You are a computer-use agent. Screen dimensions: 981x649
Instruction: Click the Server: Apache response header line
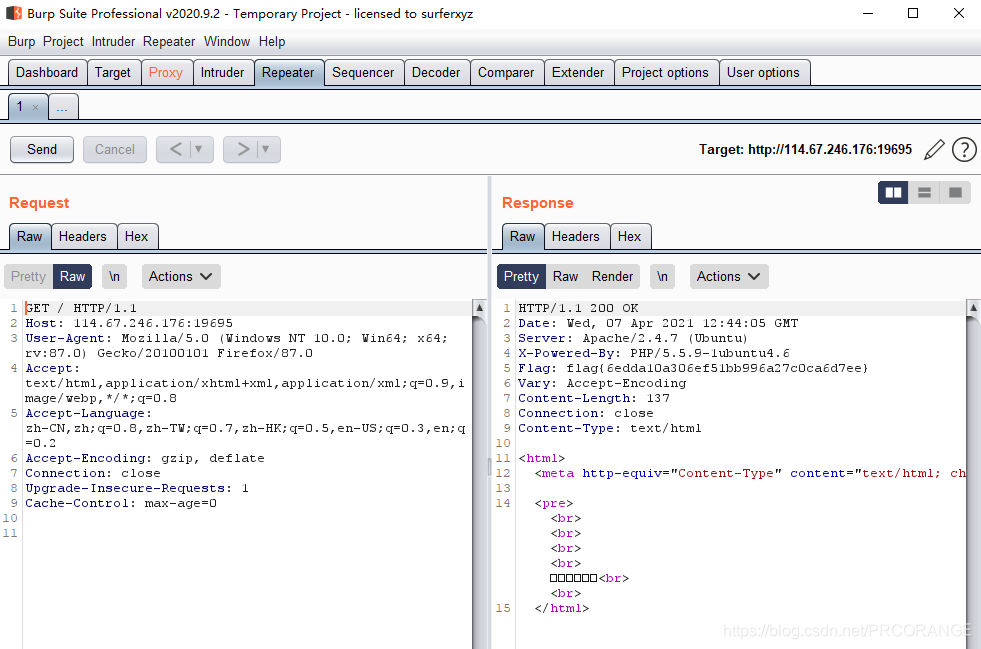633,338
